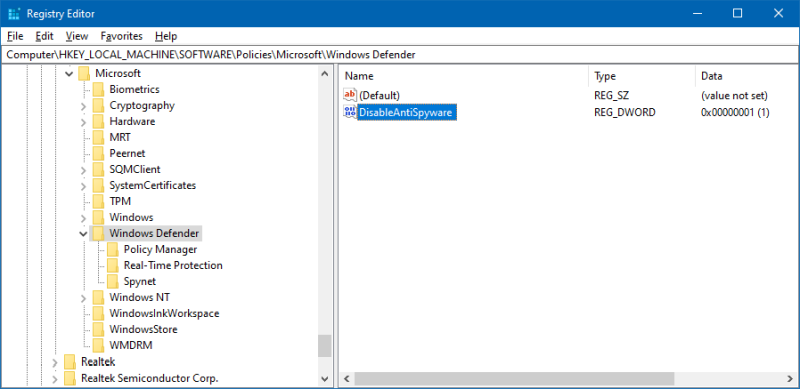Click the REG_SZ type cell

point(611,95)
